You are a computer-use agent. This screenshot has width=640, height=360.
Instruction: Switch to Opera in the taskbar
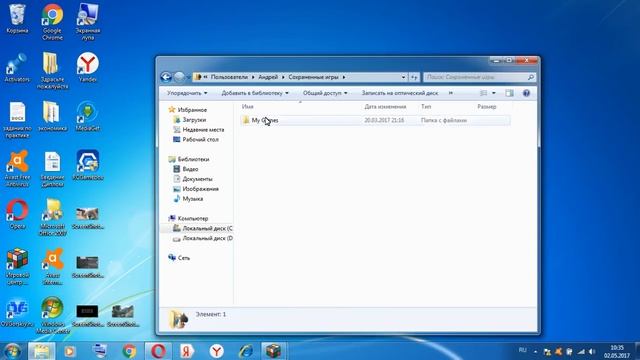(158, 351)
